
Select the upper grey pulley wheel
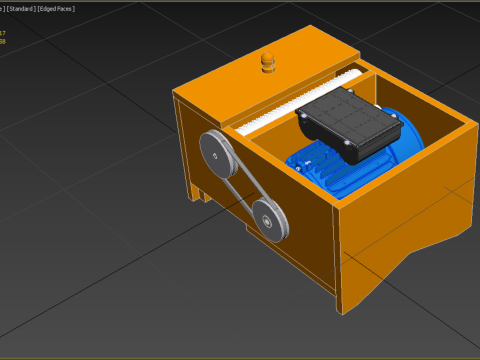[x=218, y=154]
